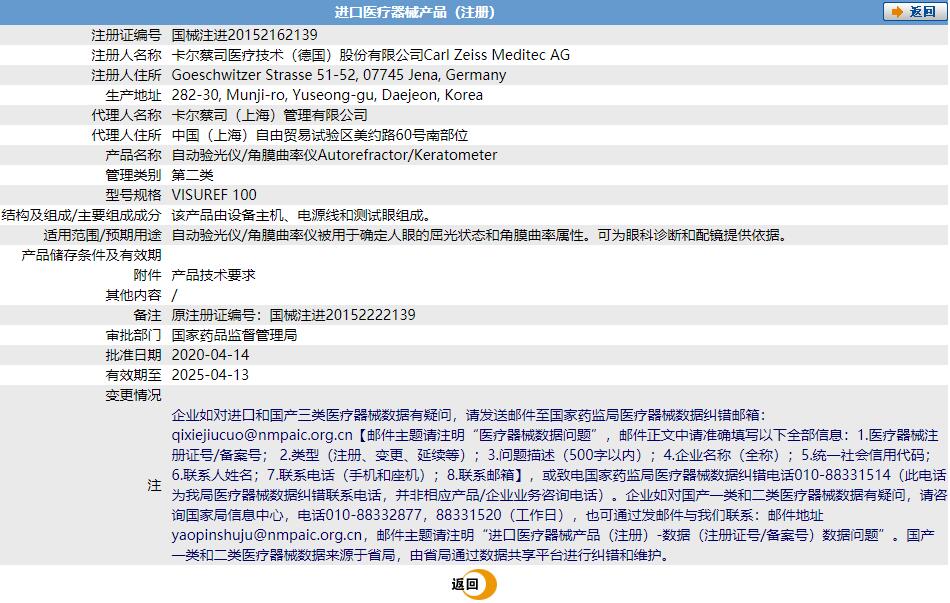Image resolution: width=950 pixels, height=603 pixels.
Task: Click the 审批部门 label
Action: [x=133, y=335]
